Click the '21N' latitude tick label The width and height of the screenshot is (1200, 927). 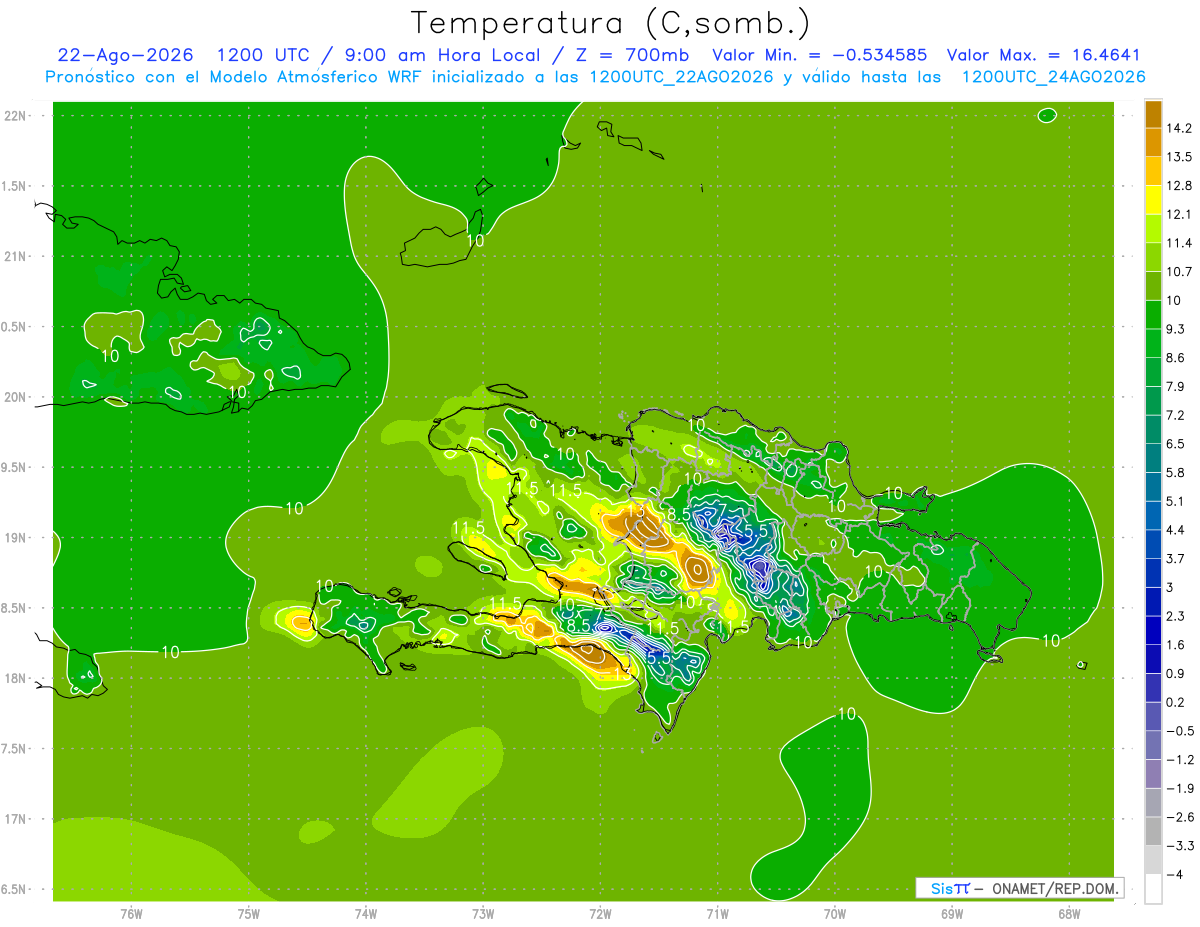(x=17, y=256)
